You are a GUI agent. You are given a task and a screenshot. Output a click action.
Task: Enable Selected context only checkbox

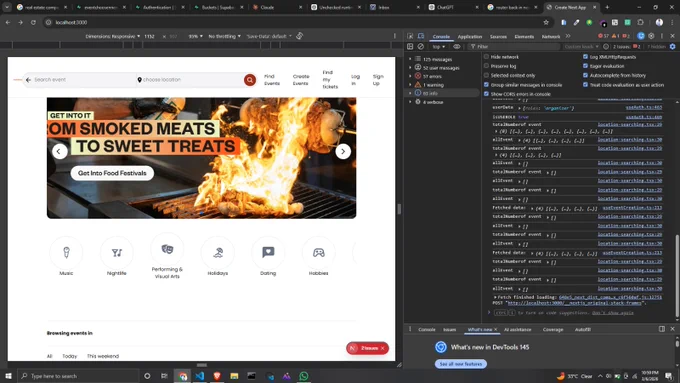coord(486,75)
